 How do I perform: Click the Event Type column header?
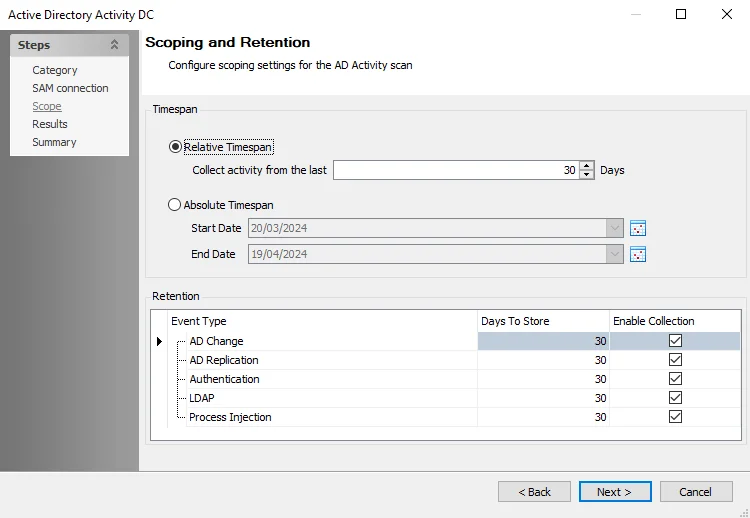coord(322,321)
